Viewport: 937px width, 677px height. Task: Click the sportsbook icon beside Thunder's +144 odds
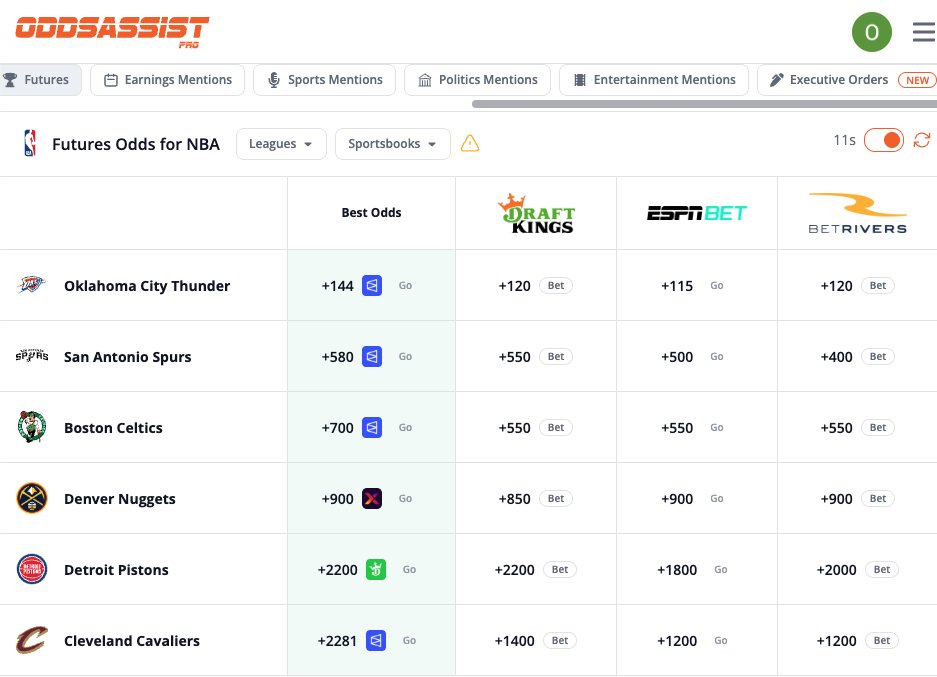point(372,285)
